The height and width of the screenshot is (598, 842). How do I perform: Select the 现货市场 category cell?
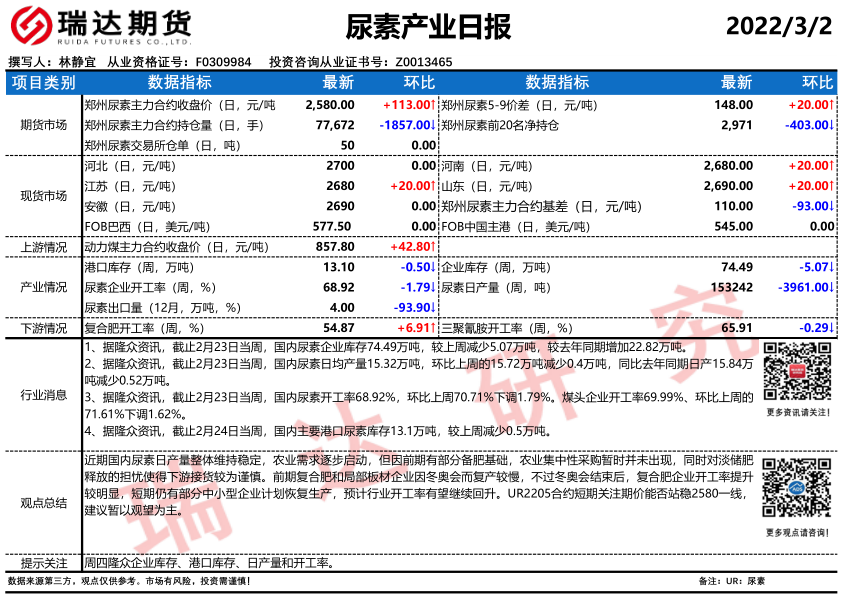pos(43,196)
